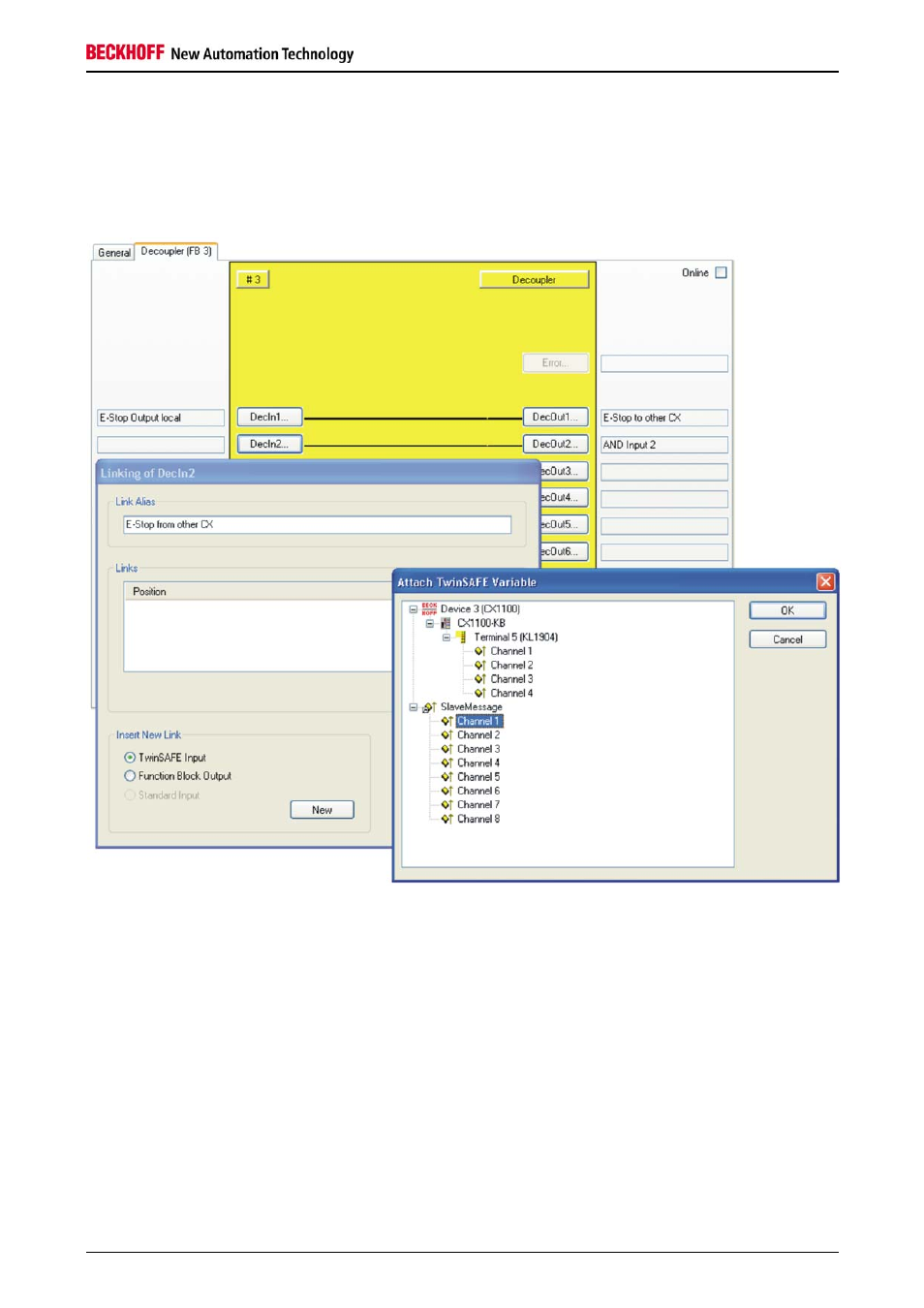Click the New button under Insert New Link
Screen dimensions: 924x1308
click(x=322, y=810)
